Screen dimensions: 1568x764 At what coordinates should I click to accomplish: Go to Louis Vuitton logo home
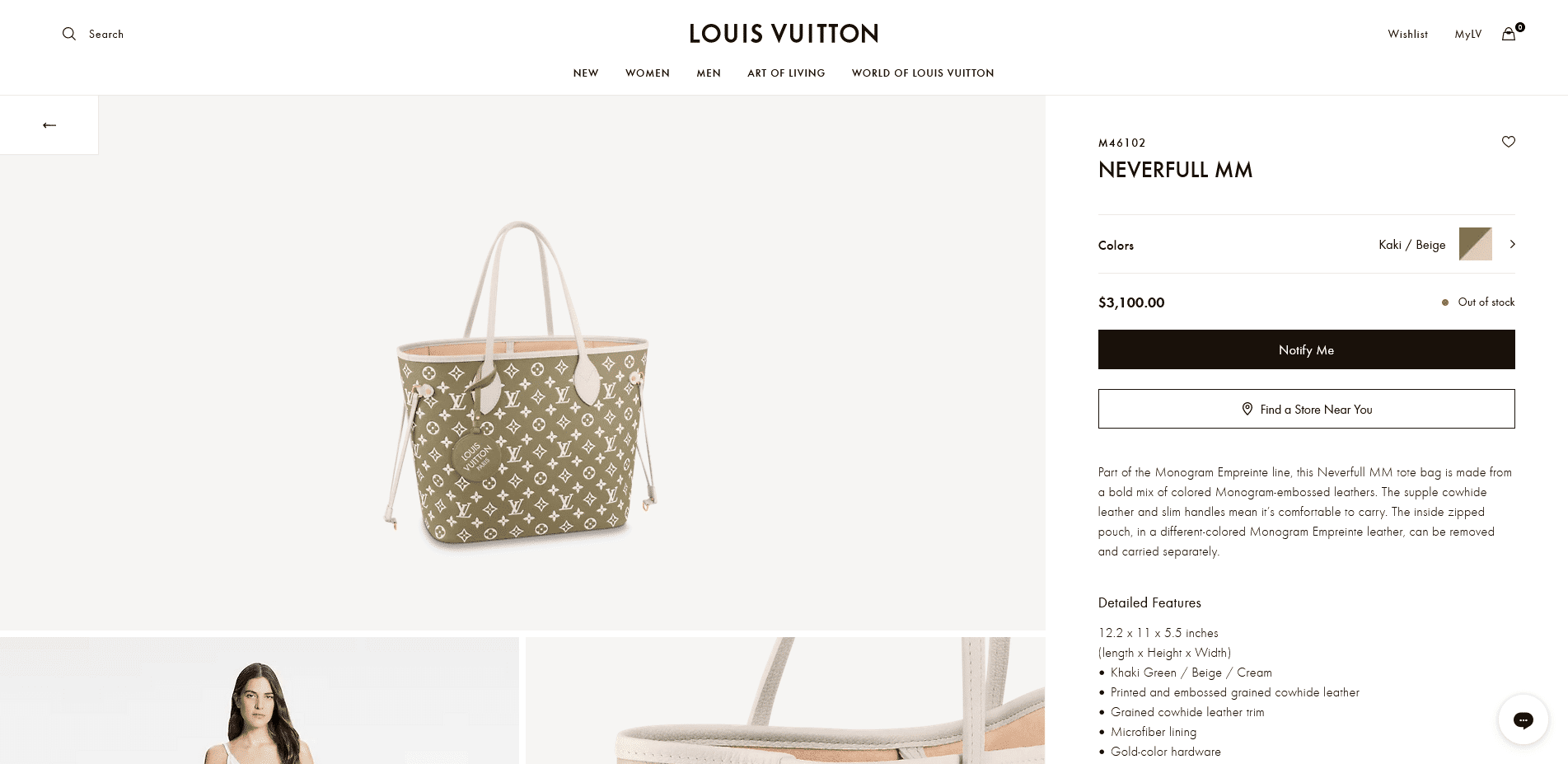click(x=784, y=34)
